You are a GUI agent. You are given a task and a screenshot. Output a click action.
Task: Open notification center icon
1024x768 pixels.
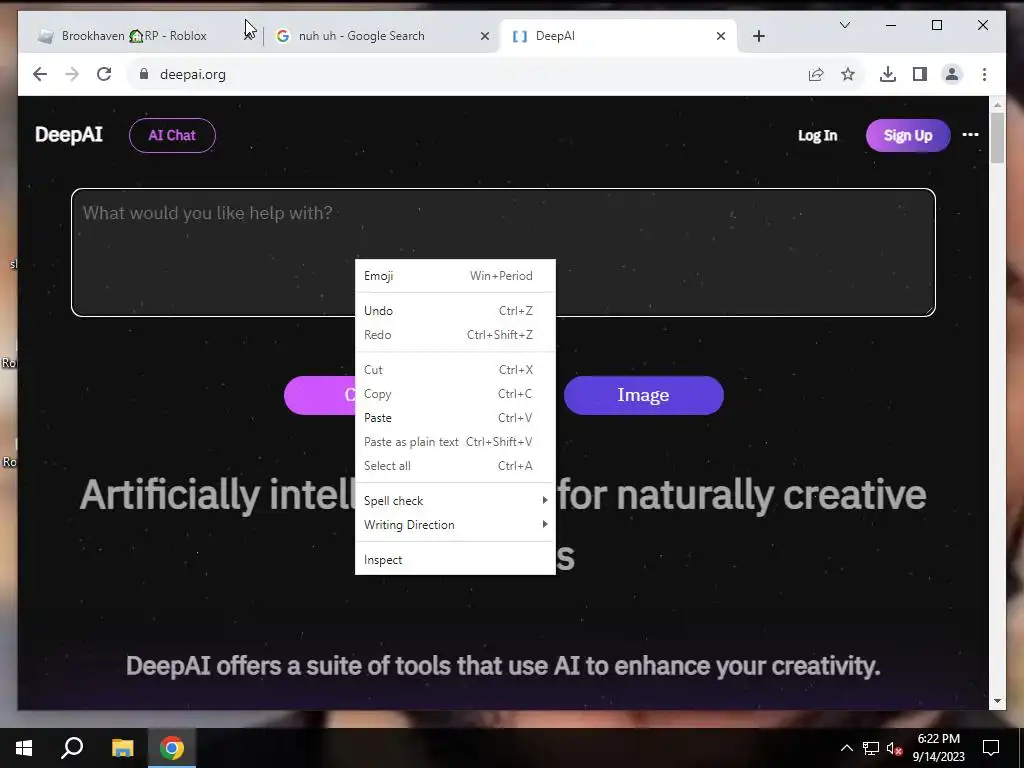pyautogui.click(x=991, y=748)
